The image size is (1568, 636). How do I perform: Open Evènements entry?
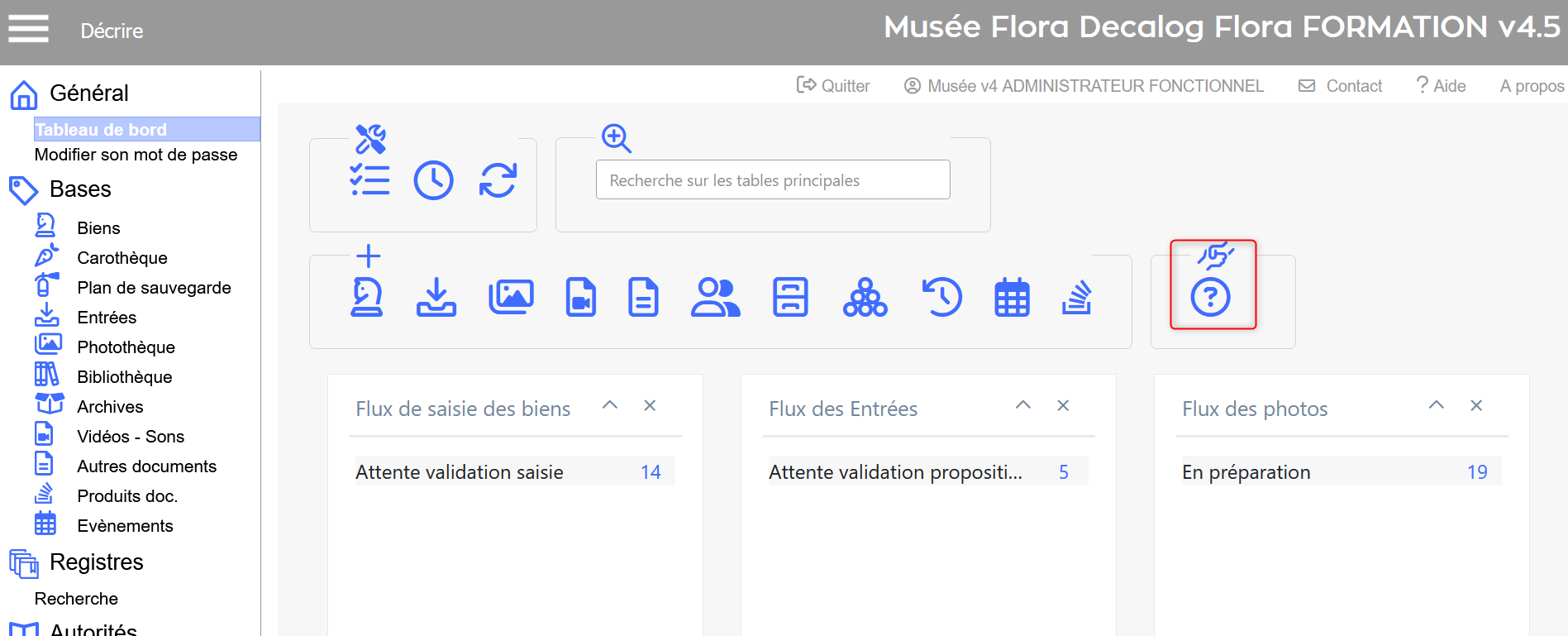[x=125, y=526]
